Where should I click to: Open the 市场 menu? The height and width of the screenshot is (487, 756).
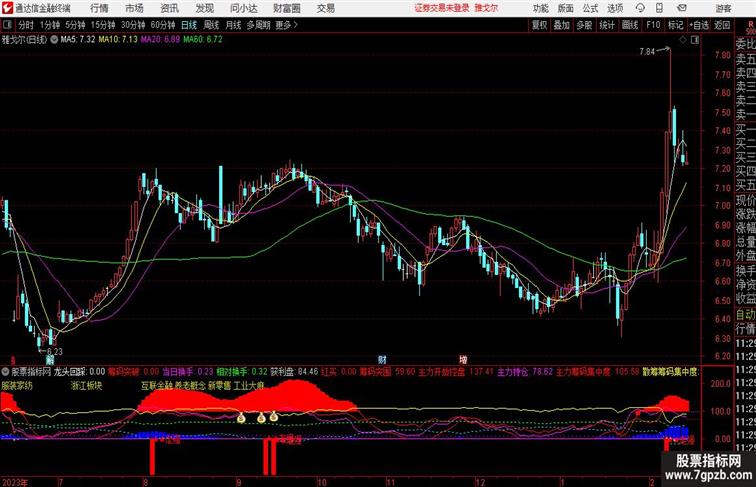135,8
